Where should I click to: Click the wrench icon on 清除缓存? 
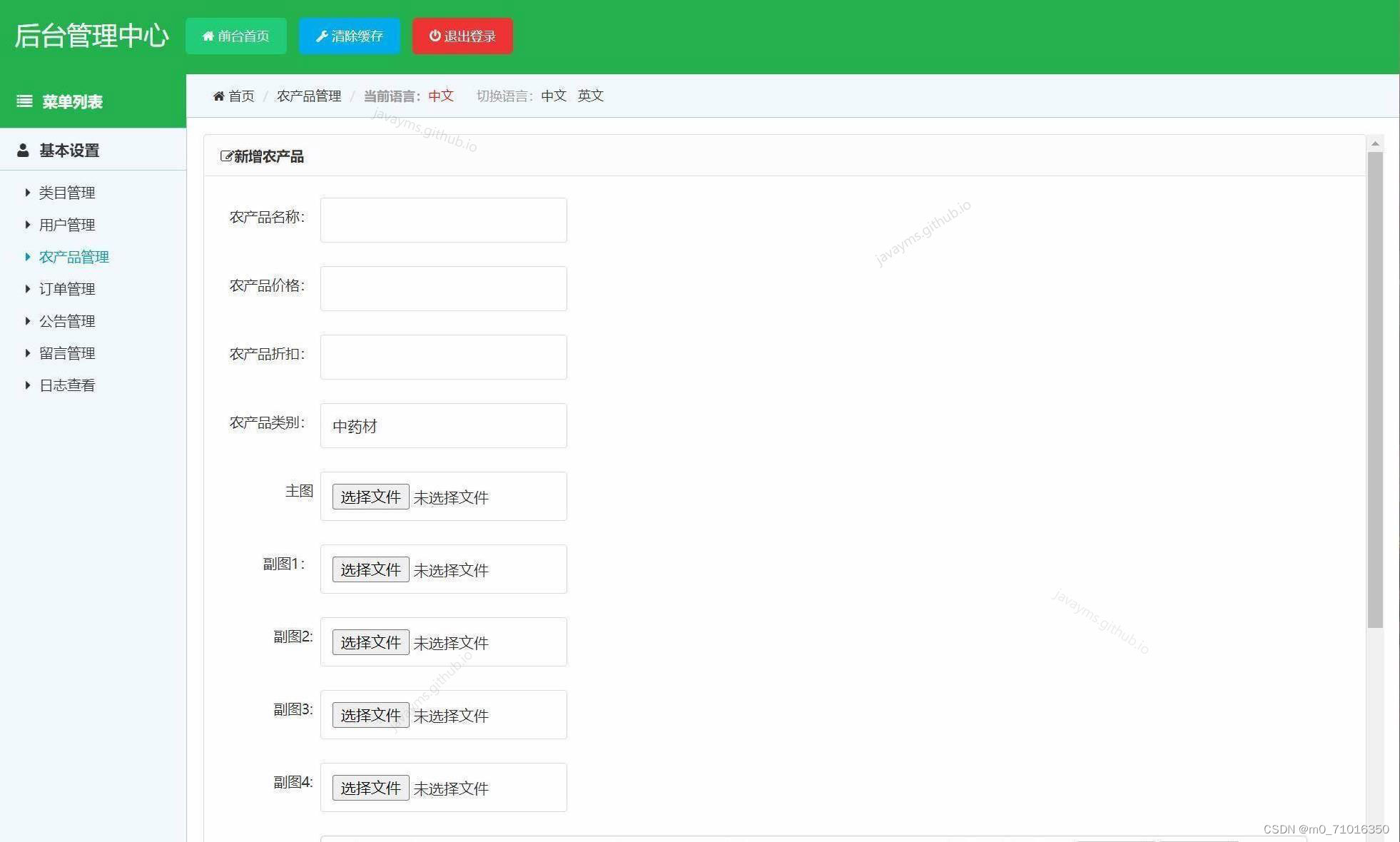(x=322, y=36)
